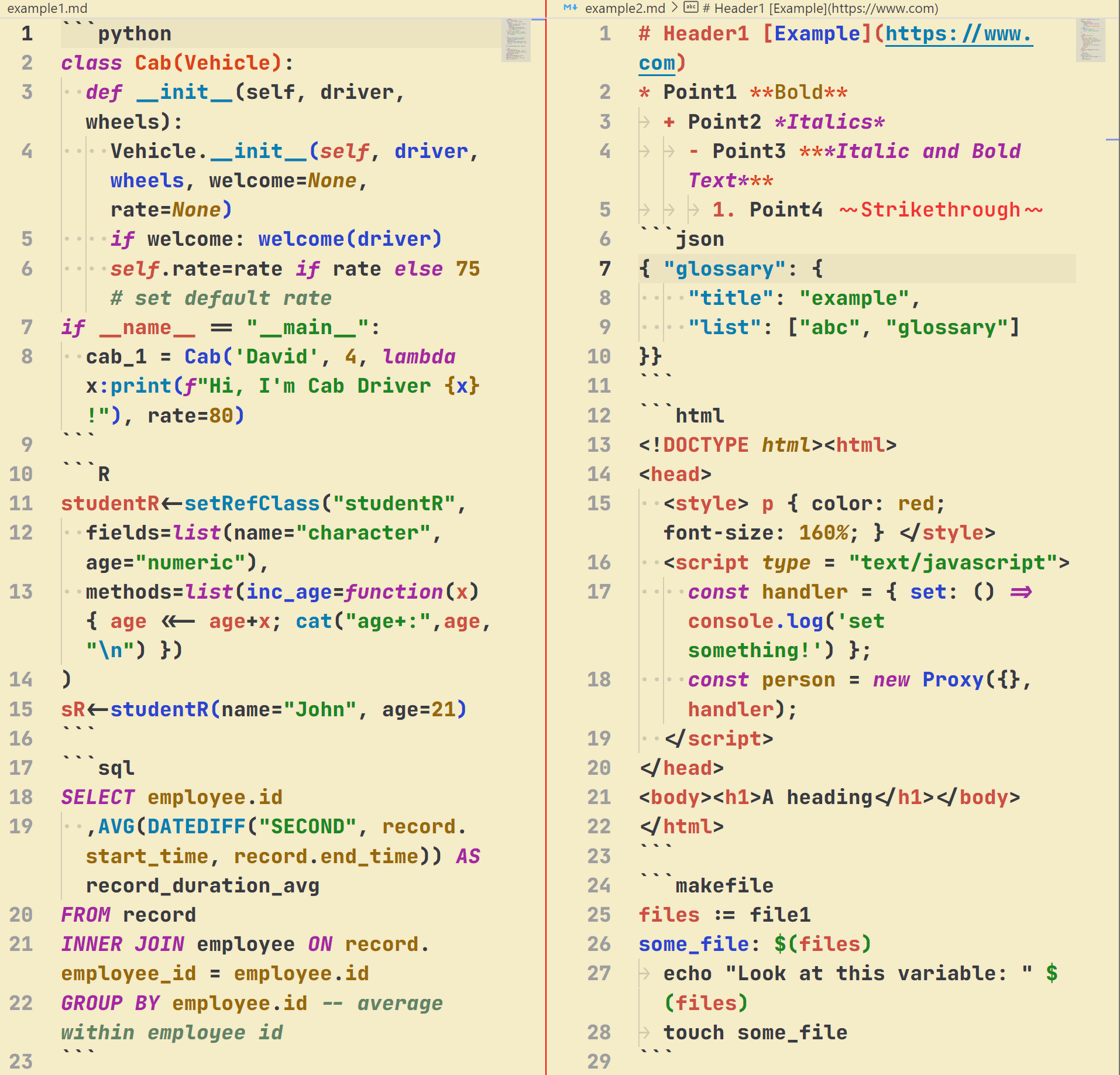The width and height of the screenshot is (1120, 1075).
Task: Click the 'def __init__' definition text
Action: pos(159,92)
